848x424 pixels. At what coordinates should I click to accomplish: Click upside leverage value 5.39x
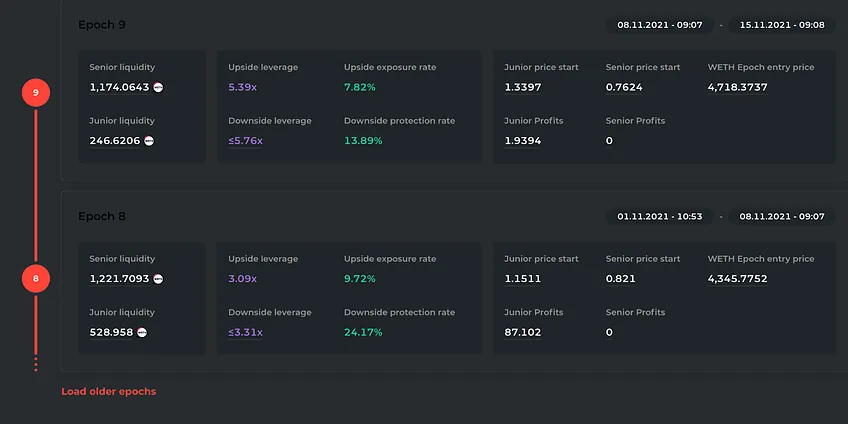tap(242, 87)
